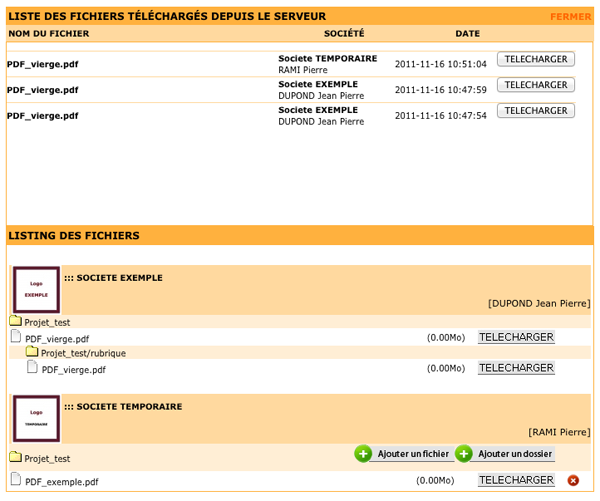Click TELECHARGER for PDF_vierge.pdf in Projet_test/rubrique
Image resolution: width=600 pixels, height=501 pixels.
pyautogui.click(x=516, y=368)
